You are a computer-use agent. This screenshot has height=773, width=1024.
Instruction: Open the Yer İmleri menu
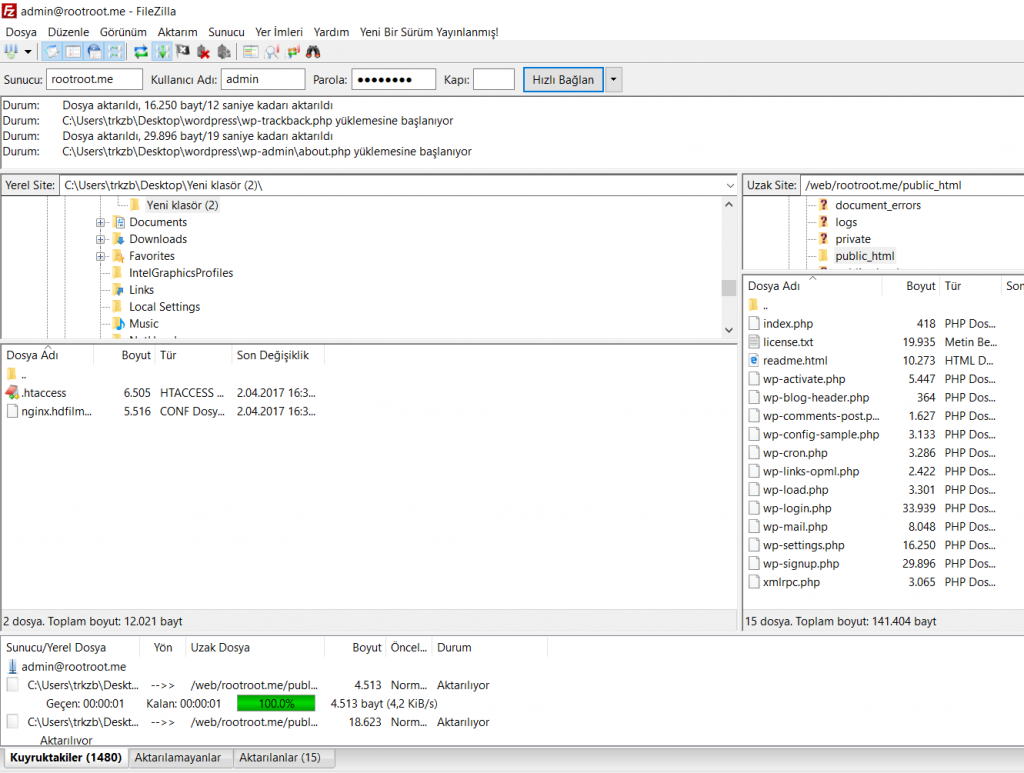(x=279, y=32)
